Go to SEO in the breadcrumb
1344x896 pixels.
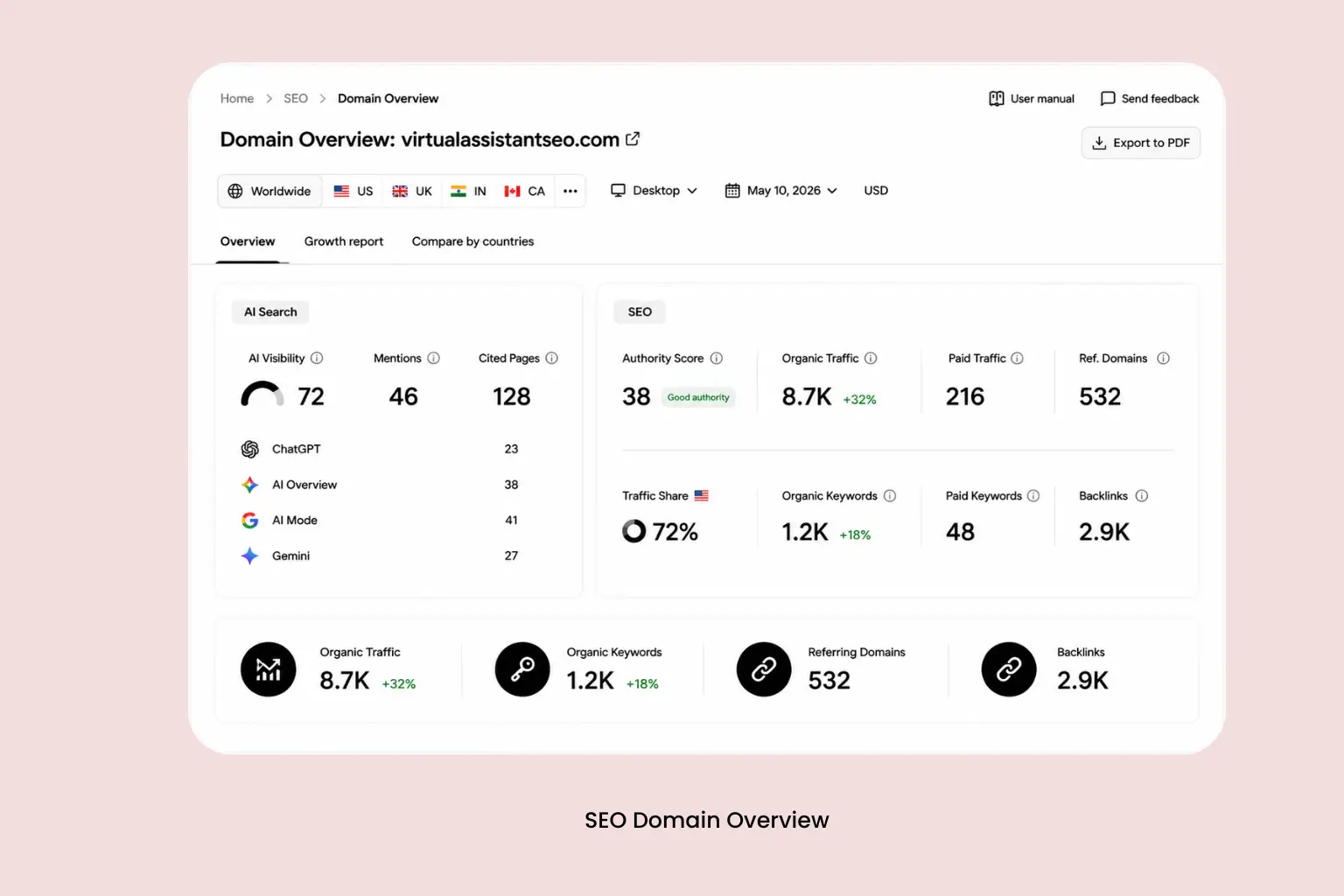pos(296,99)
